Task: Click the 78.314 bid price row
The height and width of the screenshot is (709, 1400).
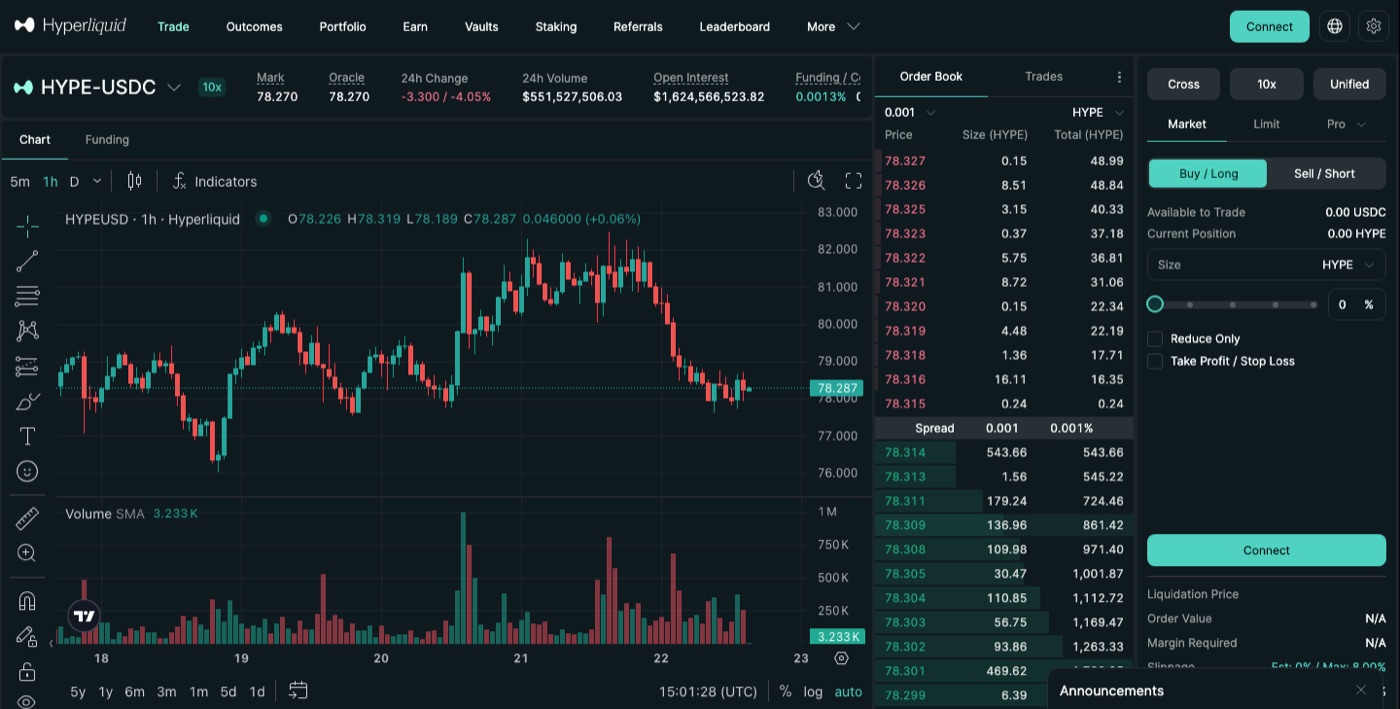Action: coord(1004,452)
